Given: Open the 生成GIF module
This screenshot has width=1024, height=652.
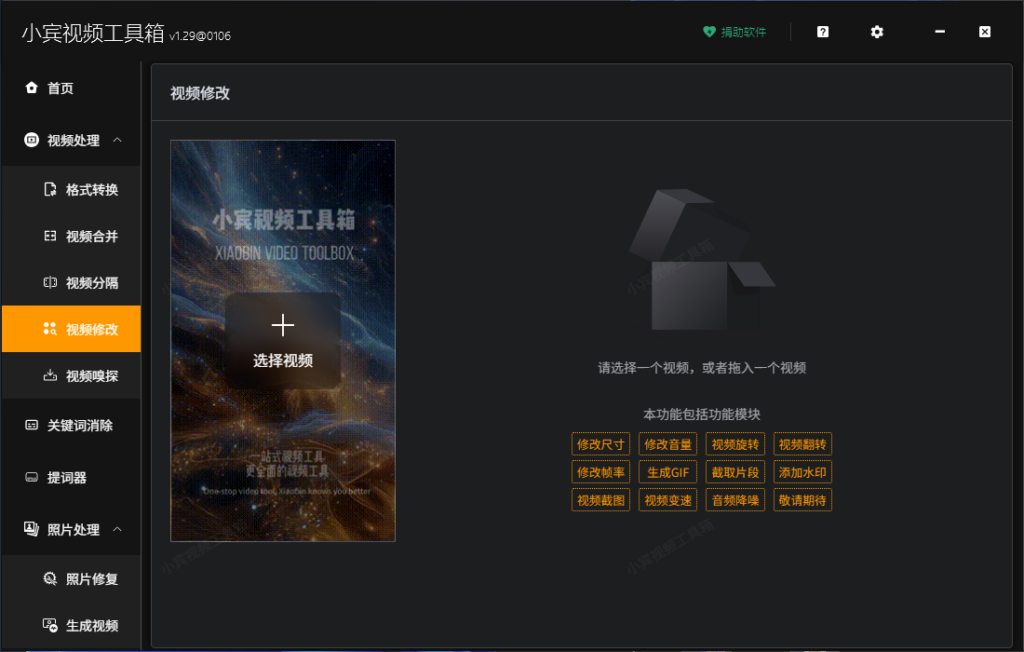Looking at the screenshot, I should (667, 472).
